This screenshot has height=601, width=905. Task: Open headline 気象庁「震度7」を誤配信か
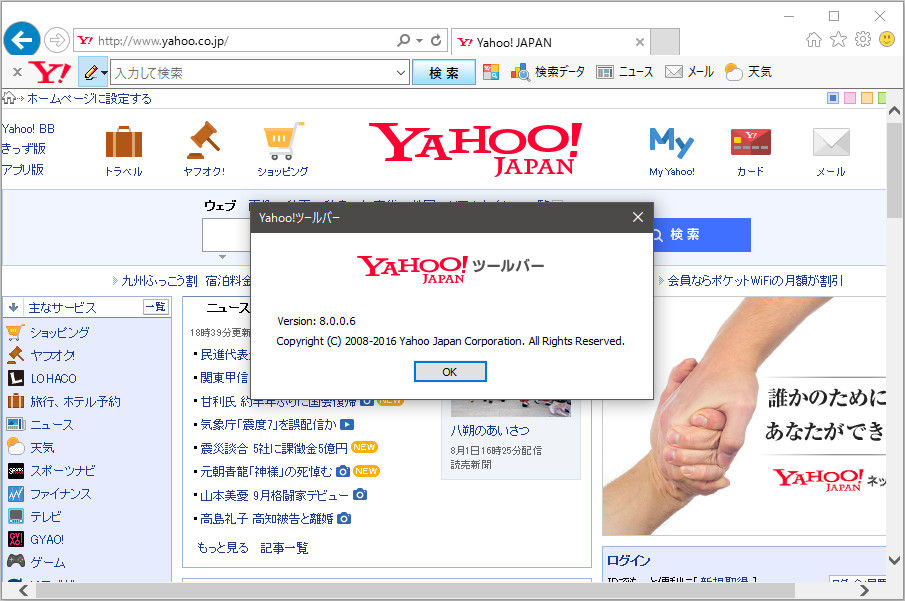coord(268,425)
